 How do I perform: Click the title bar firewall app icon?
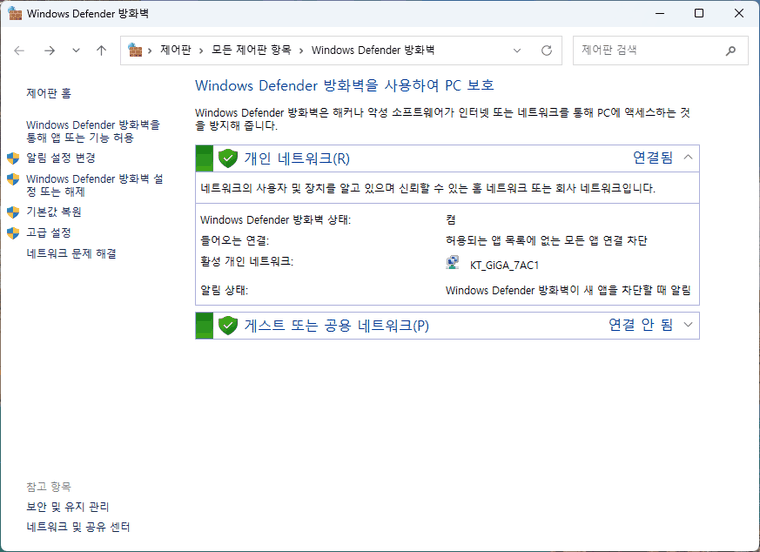[15, 14]
